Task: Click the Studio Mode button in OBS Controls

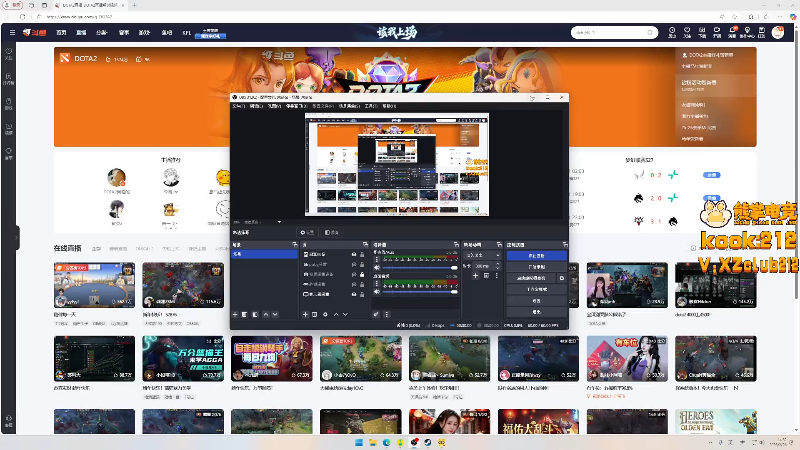Action: click(537, 289)
